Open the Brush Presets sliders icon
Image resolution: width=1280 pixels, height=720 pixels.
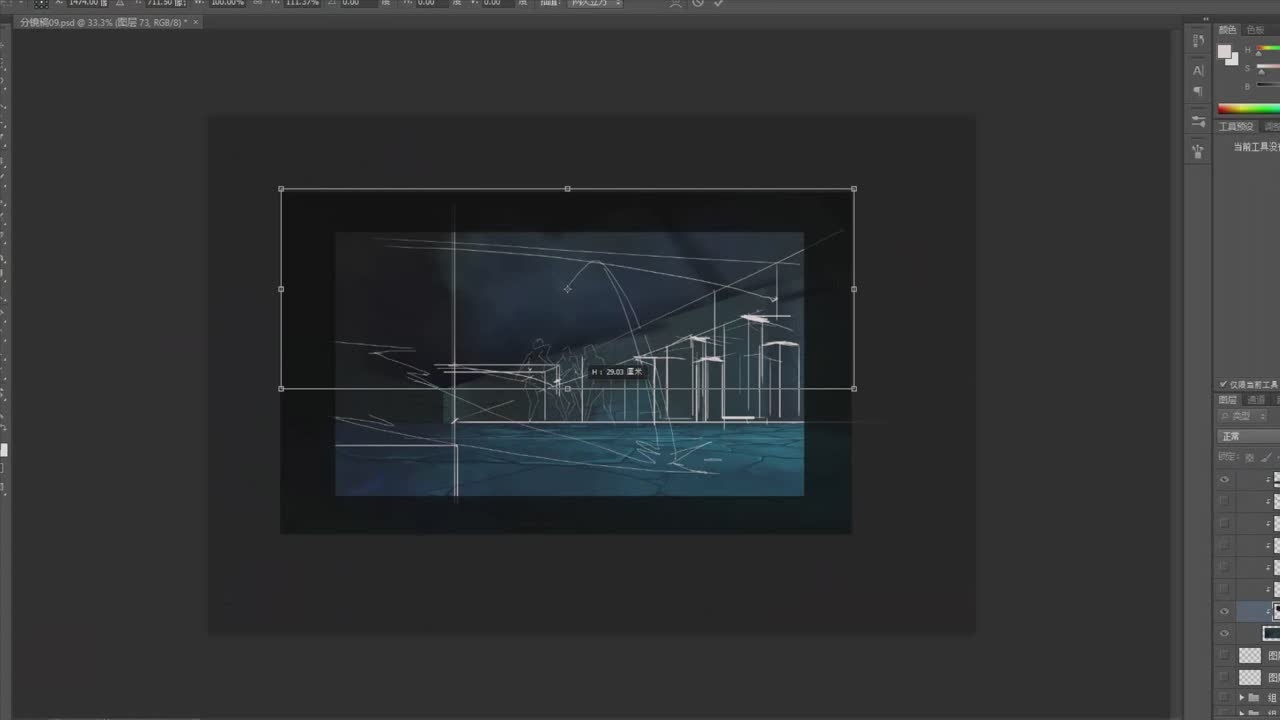click(x=1198, y=121)
